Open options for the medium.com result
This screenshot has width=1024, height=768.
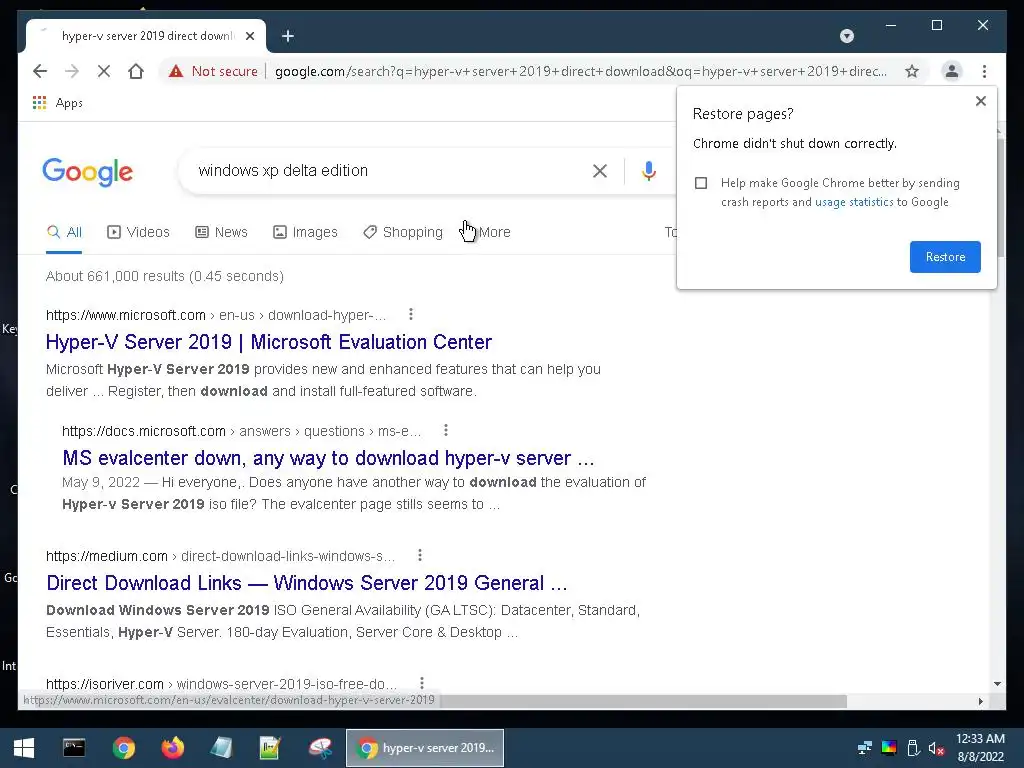point(420,555)
